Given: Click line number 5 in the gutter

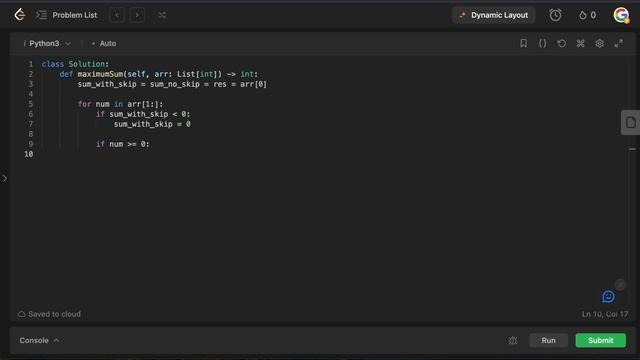Looking at the screenshot, I should [x=31, y=104].
